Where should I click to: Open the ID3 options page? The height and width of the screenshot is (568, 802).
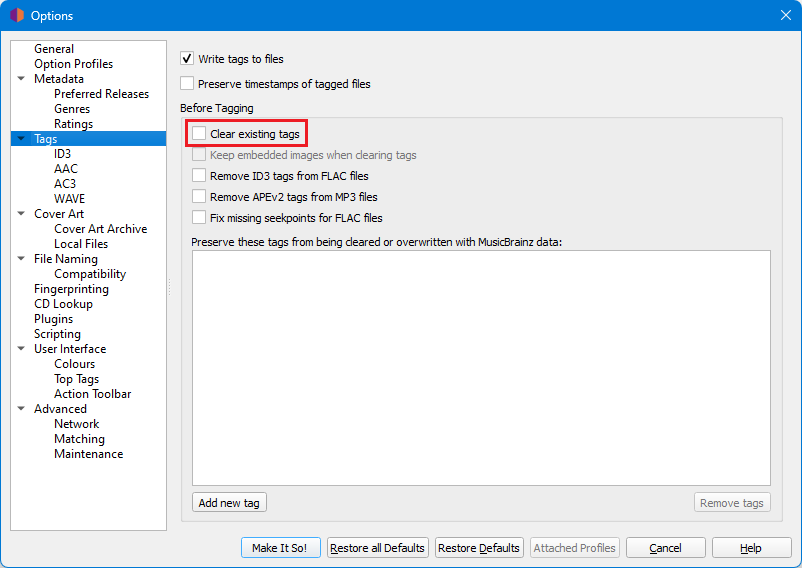tap(62, 153)
